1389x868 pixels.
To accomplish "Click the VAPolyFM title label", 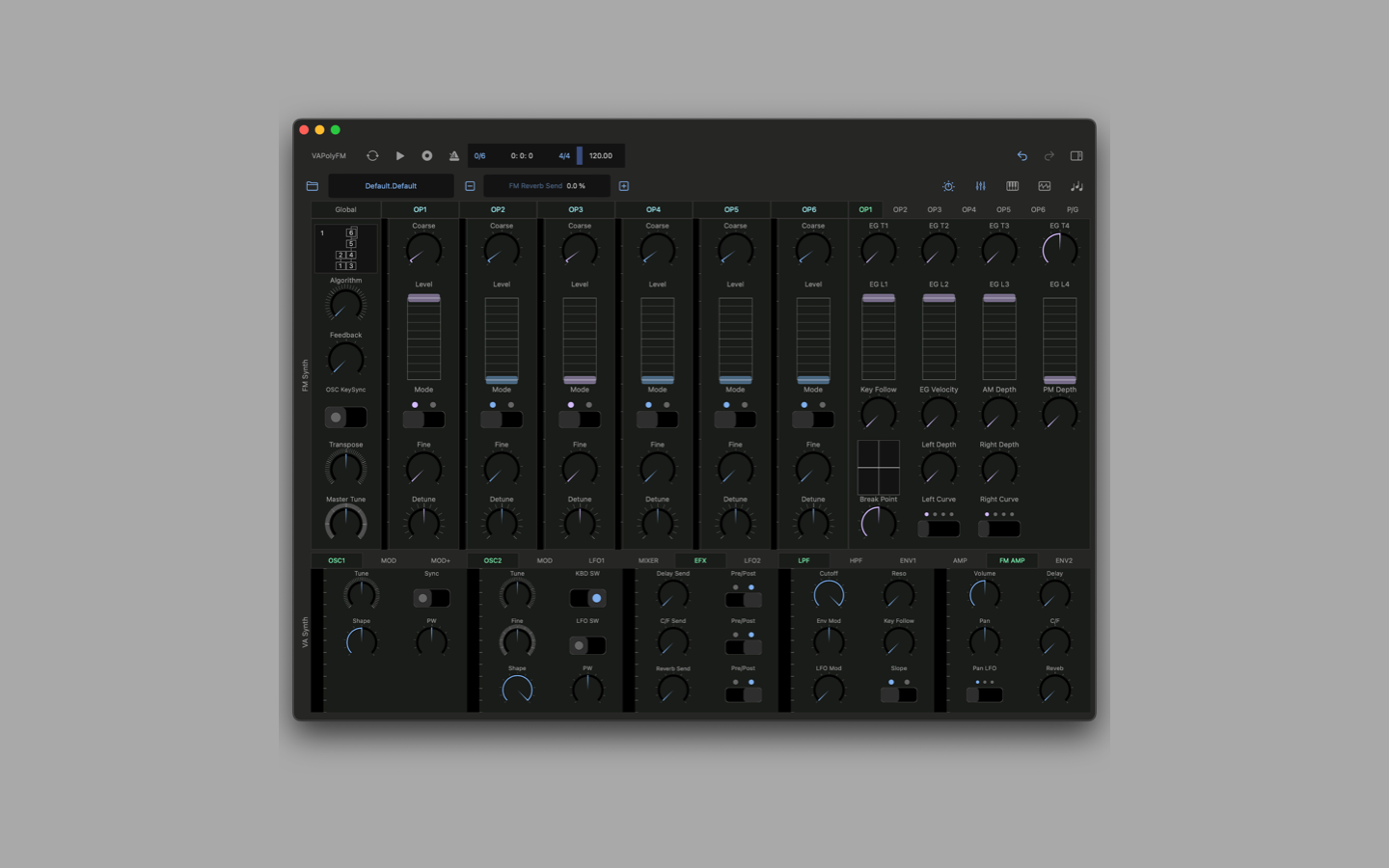I will click(x=328, y=155).
